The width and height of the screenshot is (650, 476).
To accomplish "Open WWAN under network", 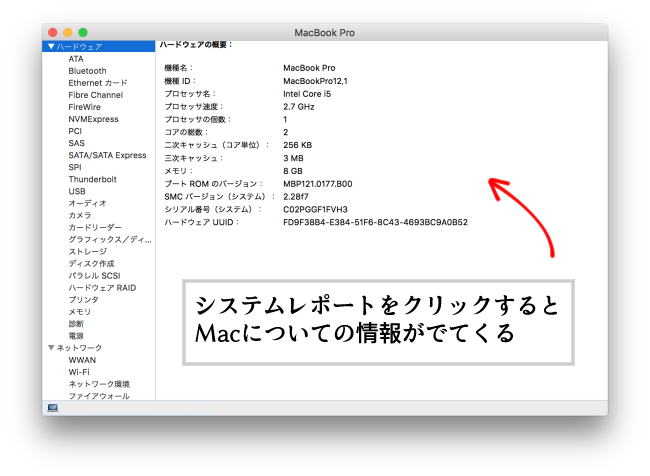I will 82,360.
